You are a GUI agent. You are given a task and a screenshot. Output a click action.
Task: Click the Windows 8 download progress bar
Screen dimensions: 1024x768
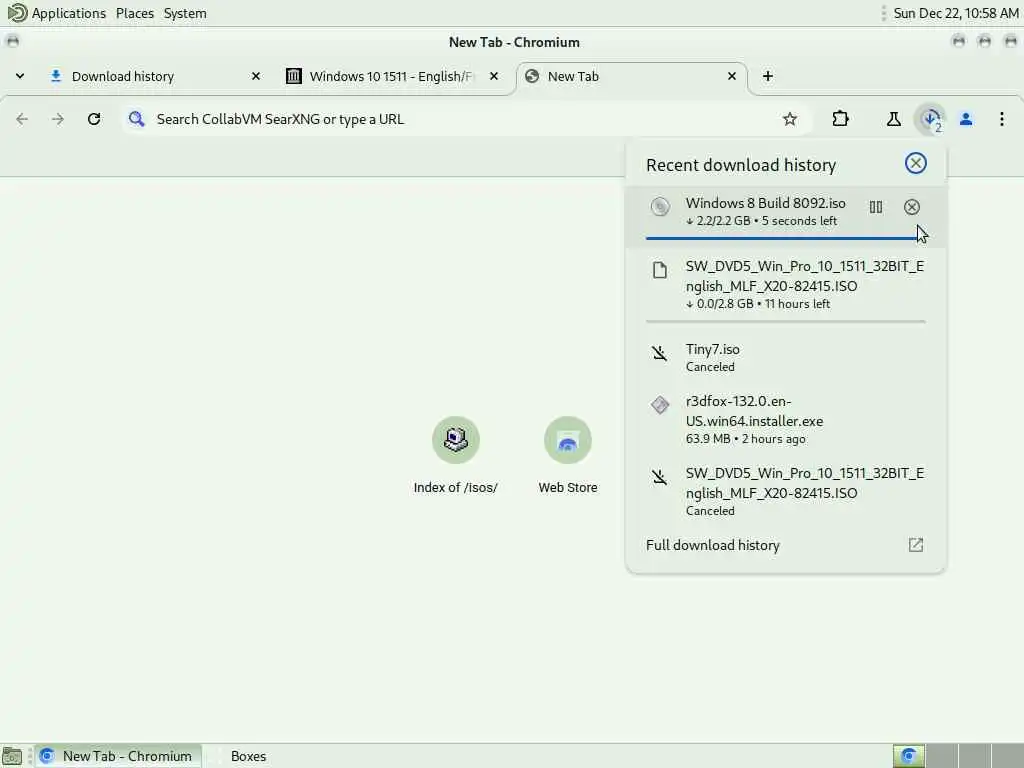coord(785,238)
